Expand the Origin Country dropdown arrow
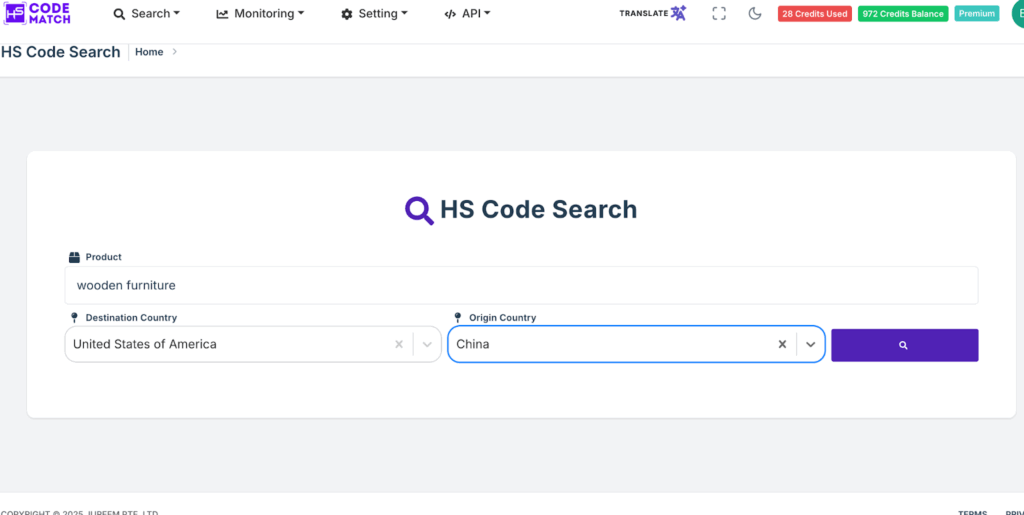 coord(811,344)
